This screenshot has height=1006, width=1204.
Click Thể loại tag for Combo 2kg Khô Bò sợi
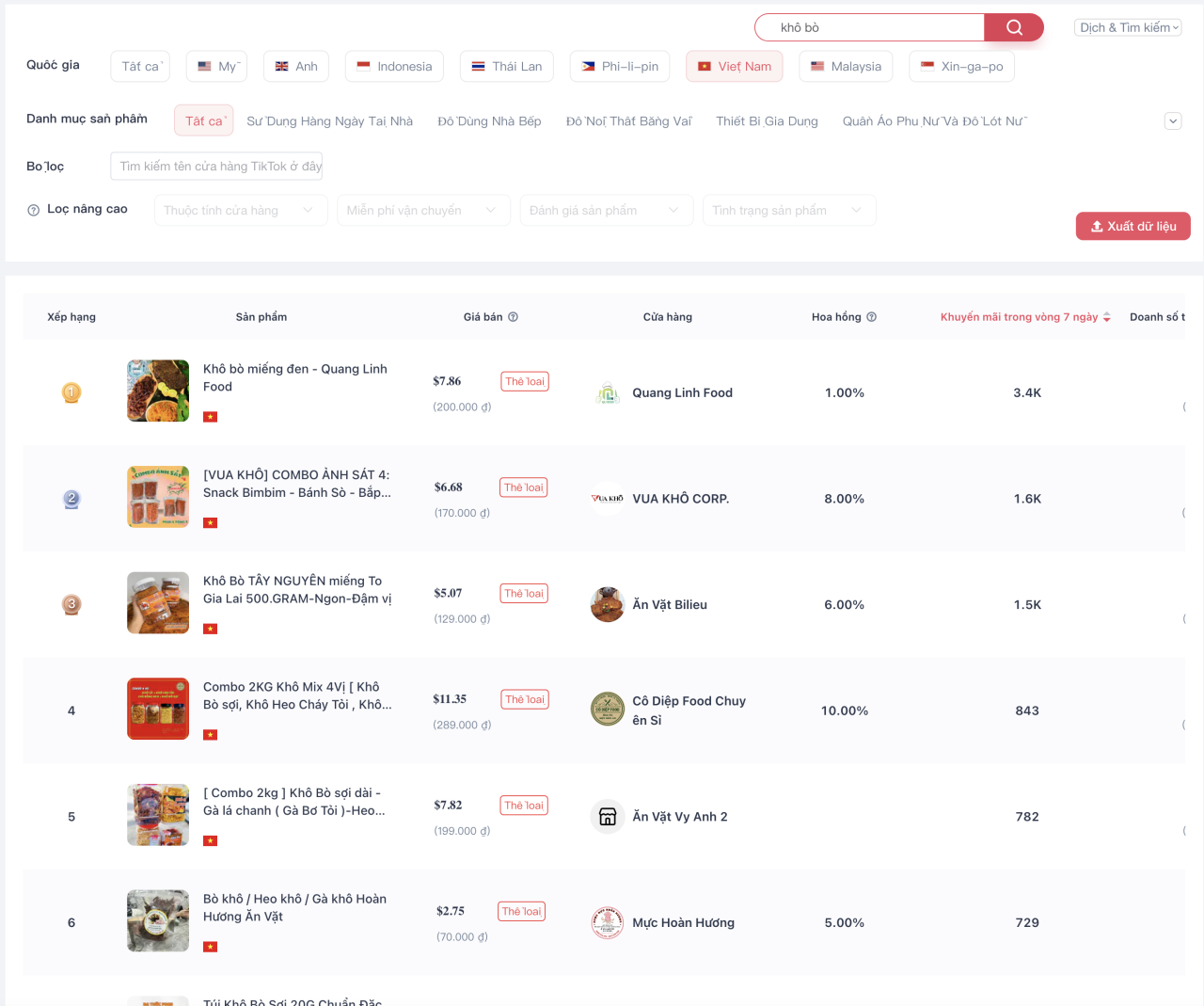click(x=524, y=806)
